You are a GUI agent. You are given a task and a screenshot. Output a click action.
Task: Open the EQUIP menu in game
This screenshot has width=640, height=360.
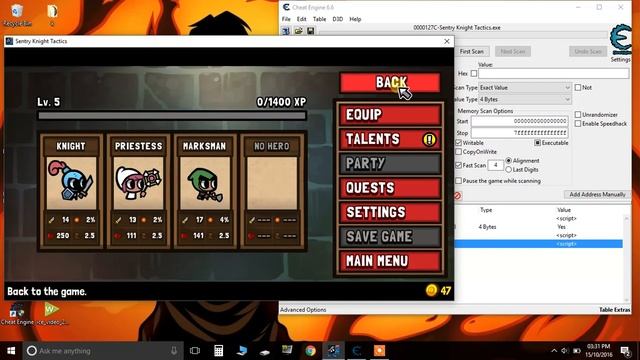(390, 115)
